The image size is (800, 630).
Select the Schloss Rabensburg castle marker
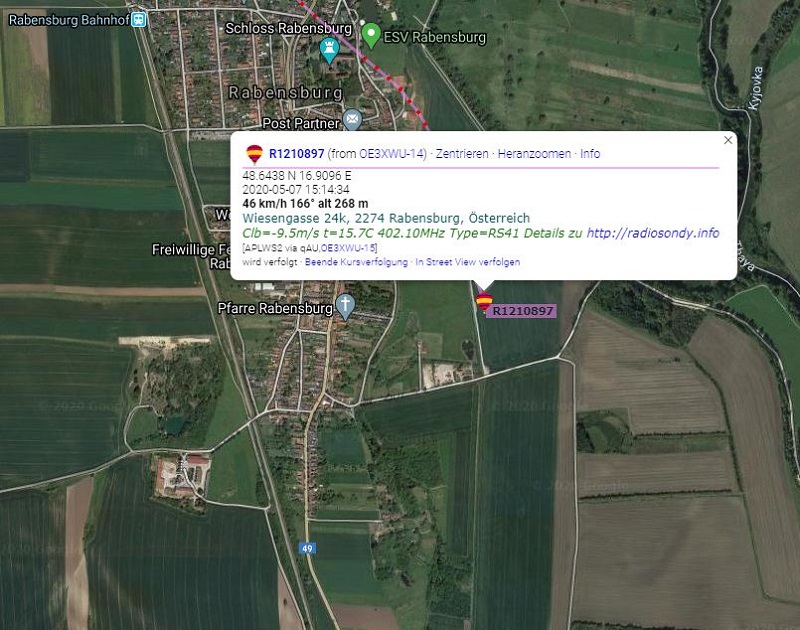tap(330, 51)
